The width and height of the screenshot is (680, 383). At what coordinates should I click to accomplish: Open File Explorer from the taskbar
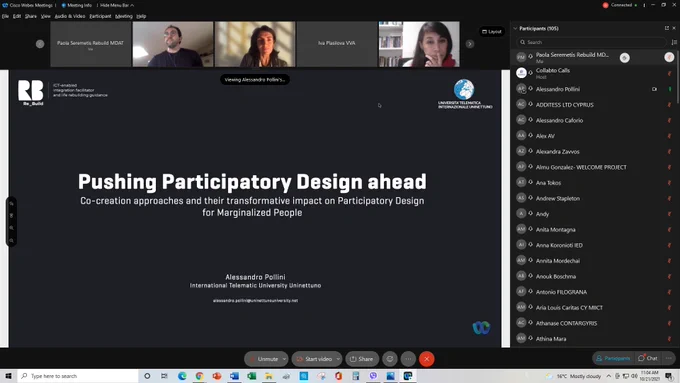click(269, 376)
